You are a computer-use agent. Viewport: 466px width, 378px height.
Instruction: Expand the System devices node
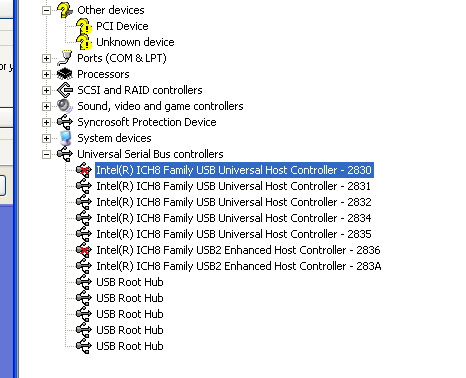coord(46,138)
